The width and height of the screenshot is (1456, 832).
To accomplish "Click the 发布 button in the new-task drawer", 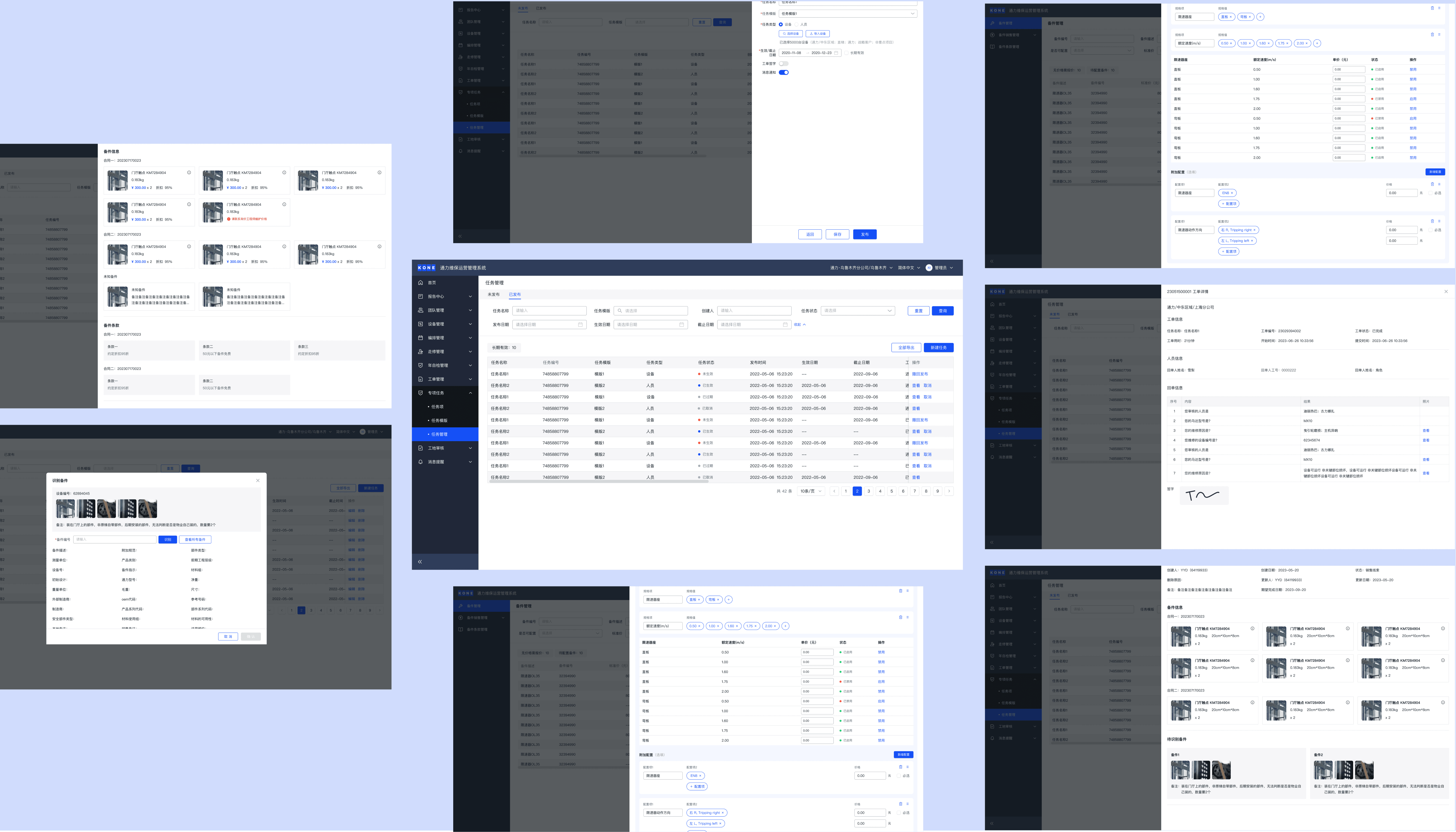I will [x=864, y=234].
